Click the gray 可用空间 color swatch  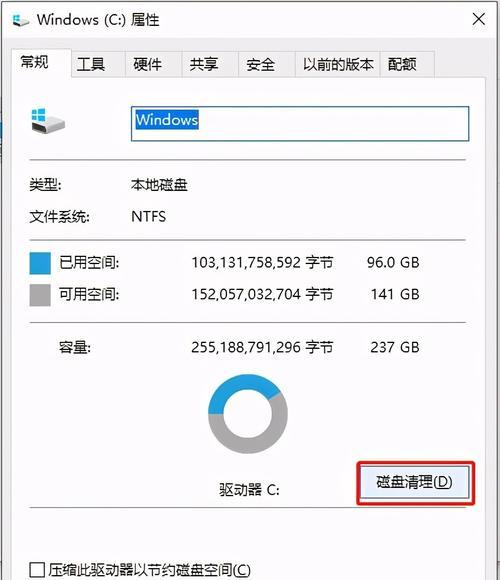point(40,295)
